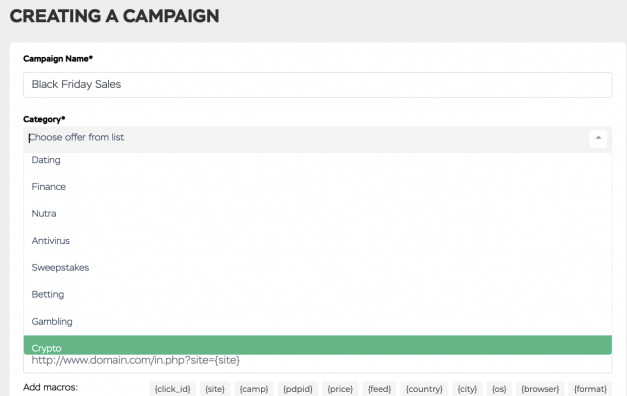Add the {country} macro
The height and width of the screenshot is (396, 627).
click(x=424, y=389)
